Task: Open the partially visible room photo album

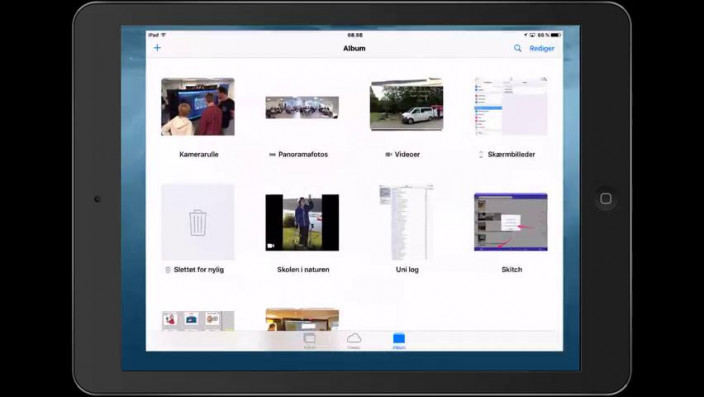Action: (302, 319)
